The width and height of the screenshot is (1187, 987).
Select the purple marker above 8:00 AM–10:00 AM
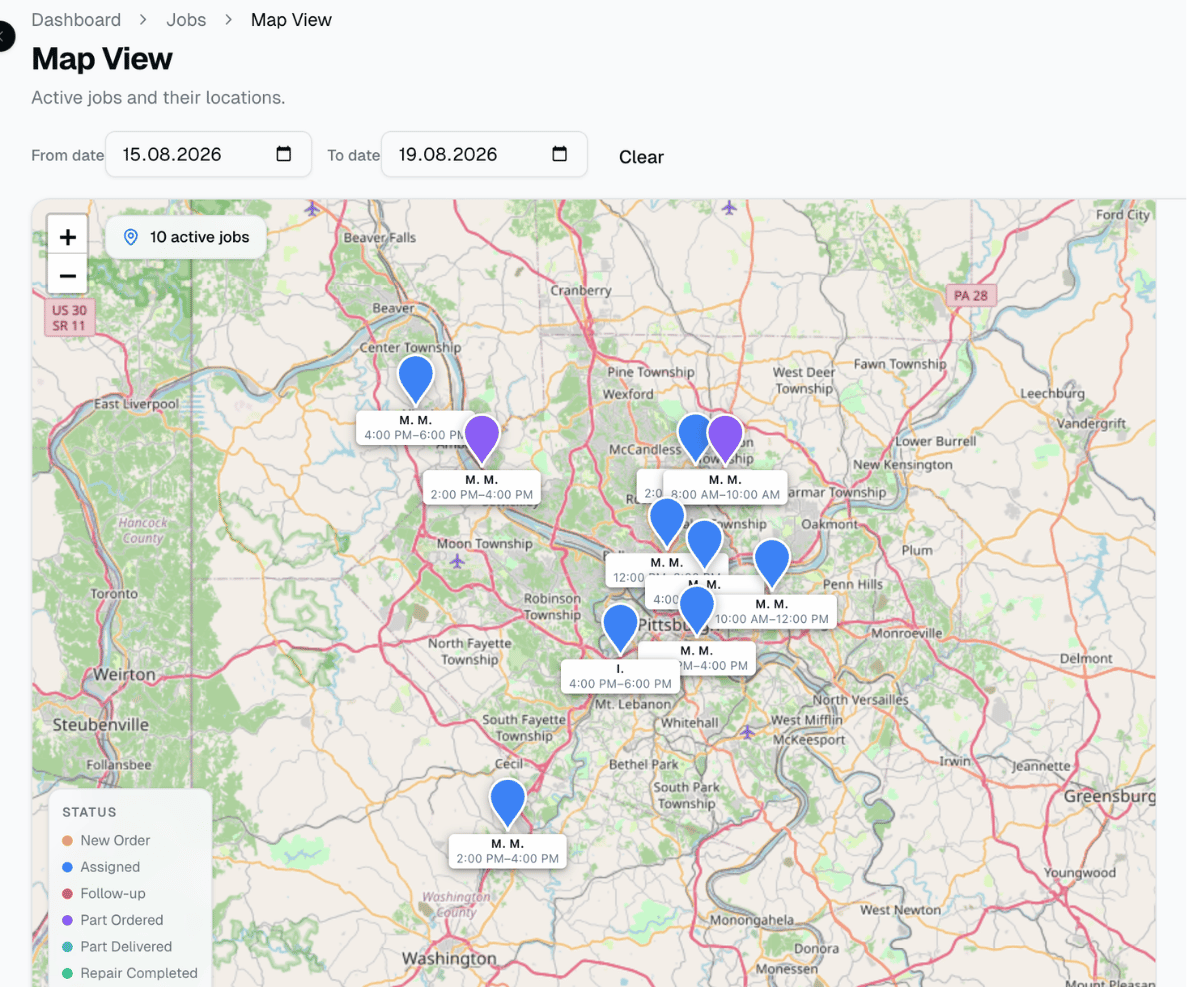click(725, 438)
